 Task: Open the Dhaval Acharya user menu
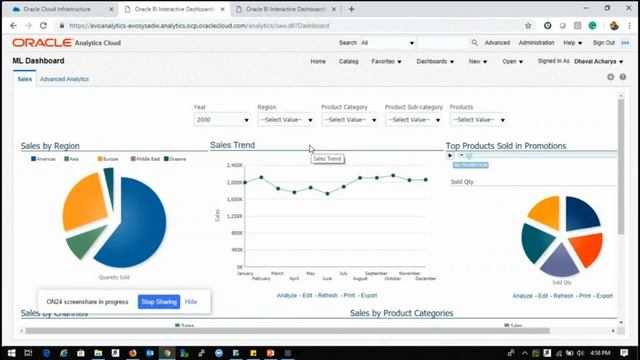point(599,62)
